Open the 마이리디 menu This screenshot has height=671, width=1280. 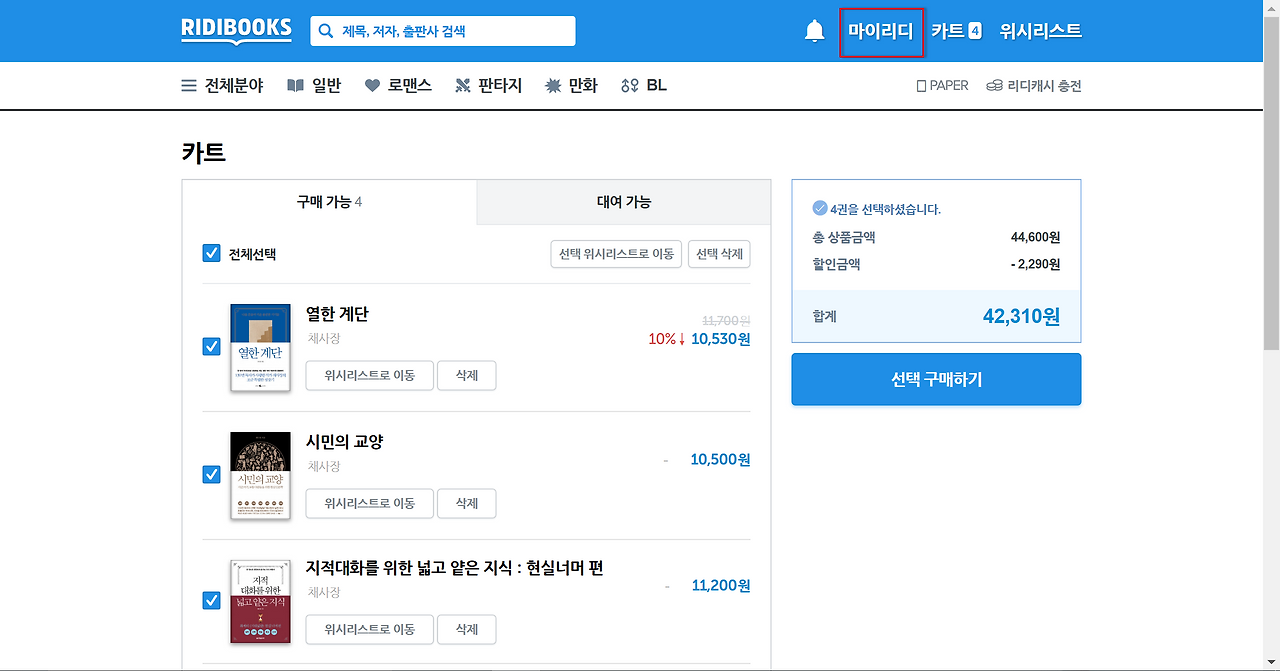pos(881,31)
